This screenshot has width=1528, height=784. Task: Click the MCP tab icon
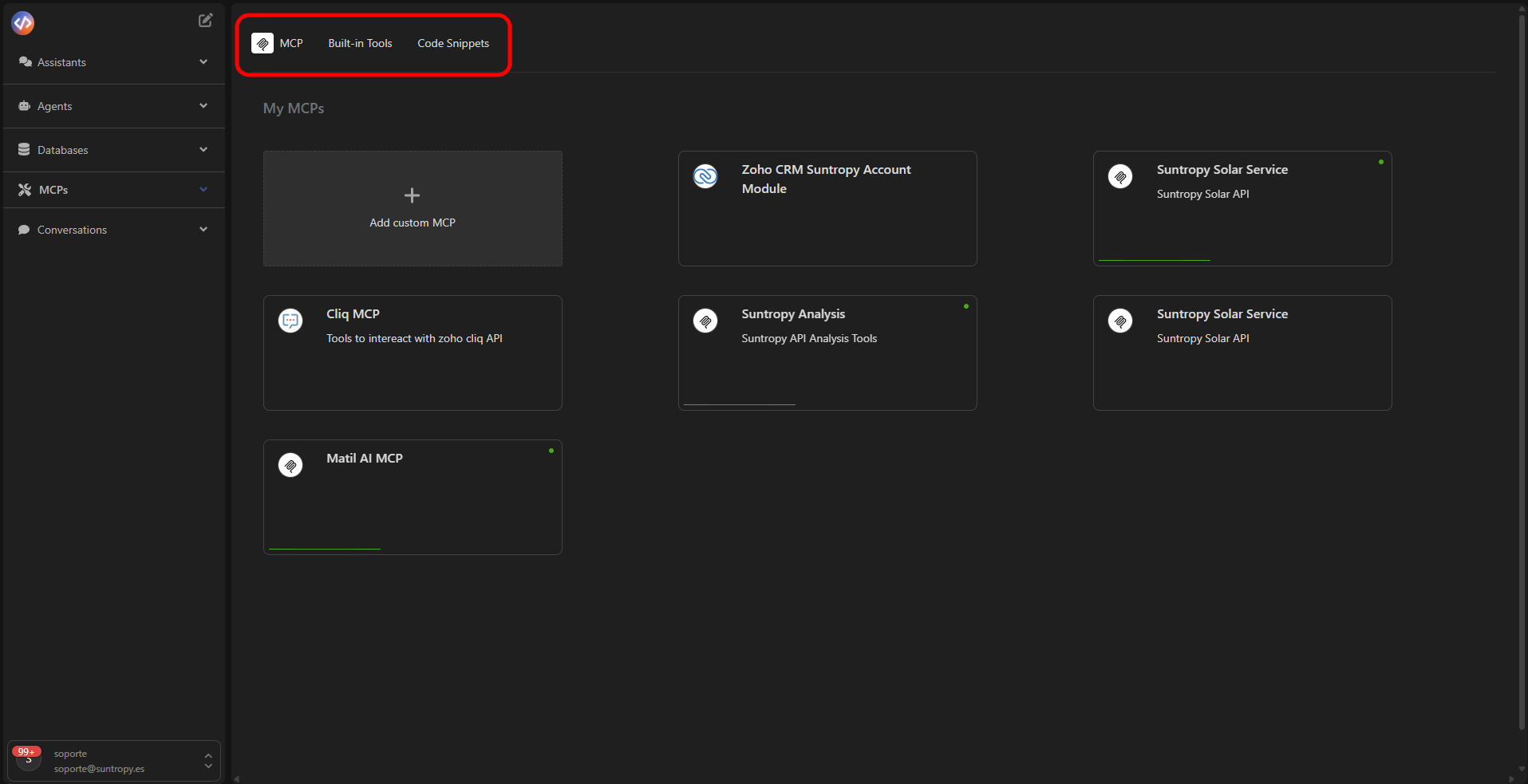click(263, 43)
